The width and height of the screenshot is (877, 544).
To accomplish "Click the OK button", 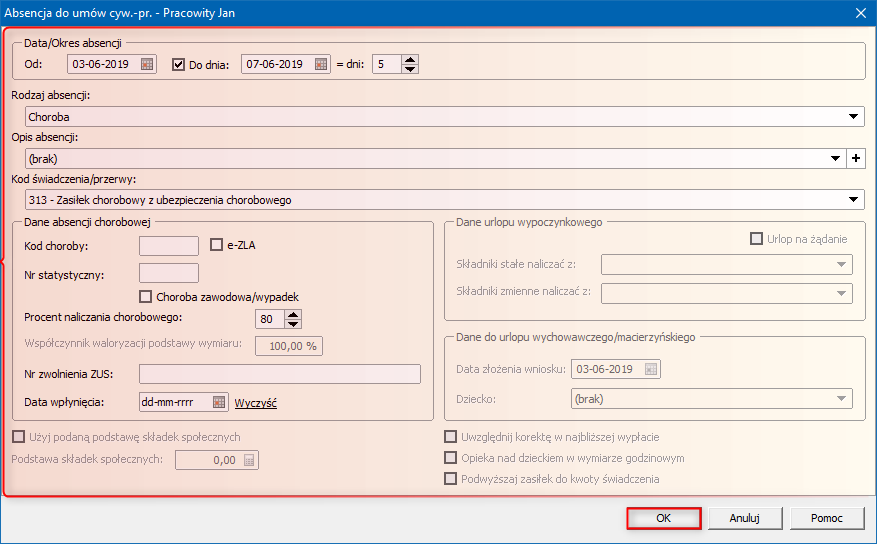I will coord(663,518).
